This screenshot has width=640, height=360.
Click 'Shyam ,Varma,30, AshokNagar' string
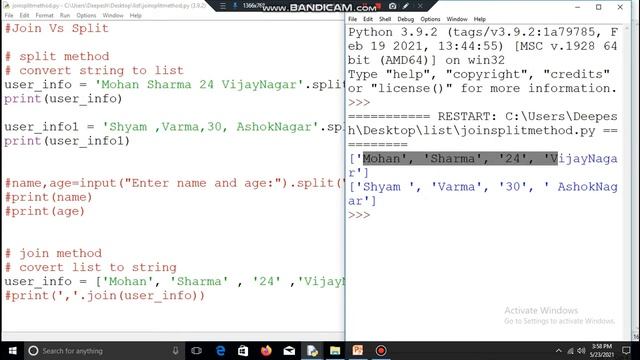click(x=210, y=127)
